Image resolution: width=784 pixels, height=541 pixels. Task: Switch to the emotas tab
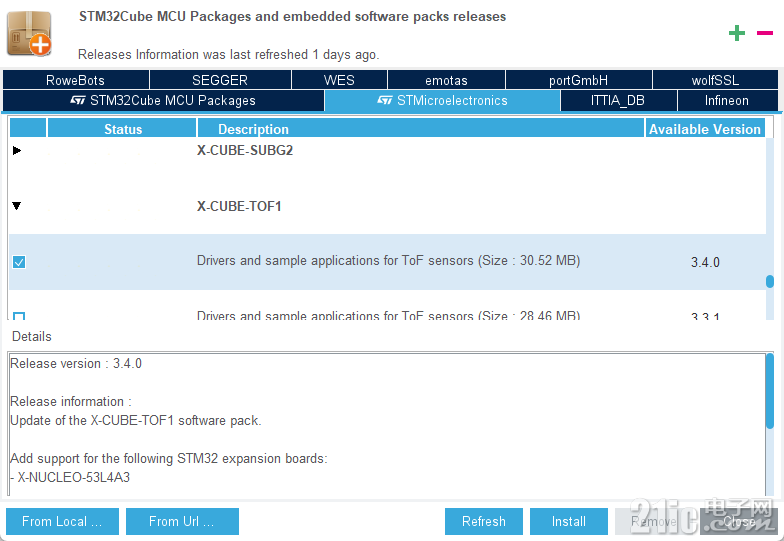[446, 80]
